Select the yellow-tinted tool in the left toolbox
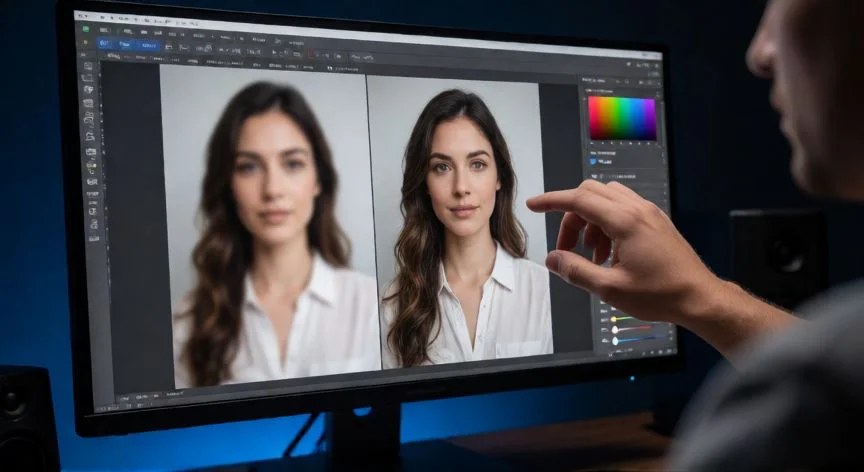 (x=91, y=165)
